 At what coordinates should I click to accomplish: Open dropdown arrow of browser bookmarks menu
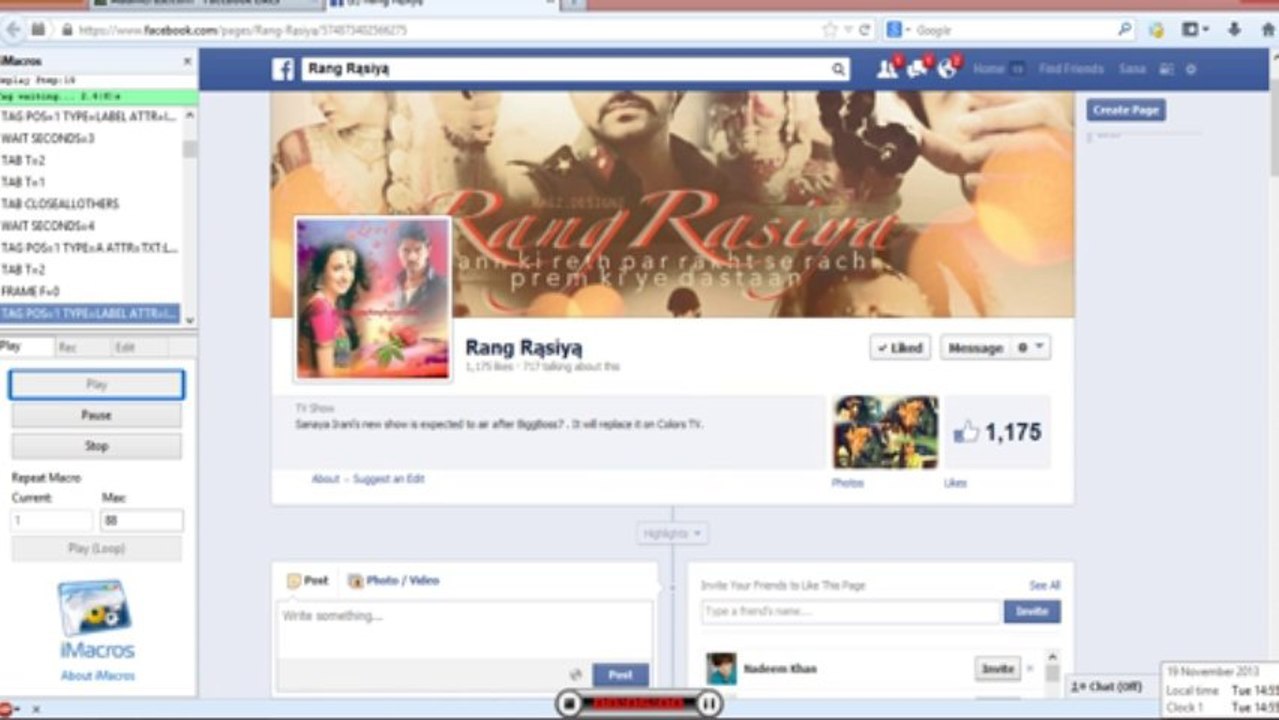point(1206,30)
